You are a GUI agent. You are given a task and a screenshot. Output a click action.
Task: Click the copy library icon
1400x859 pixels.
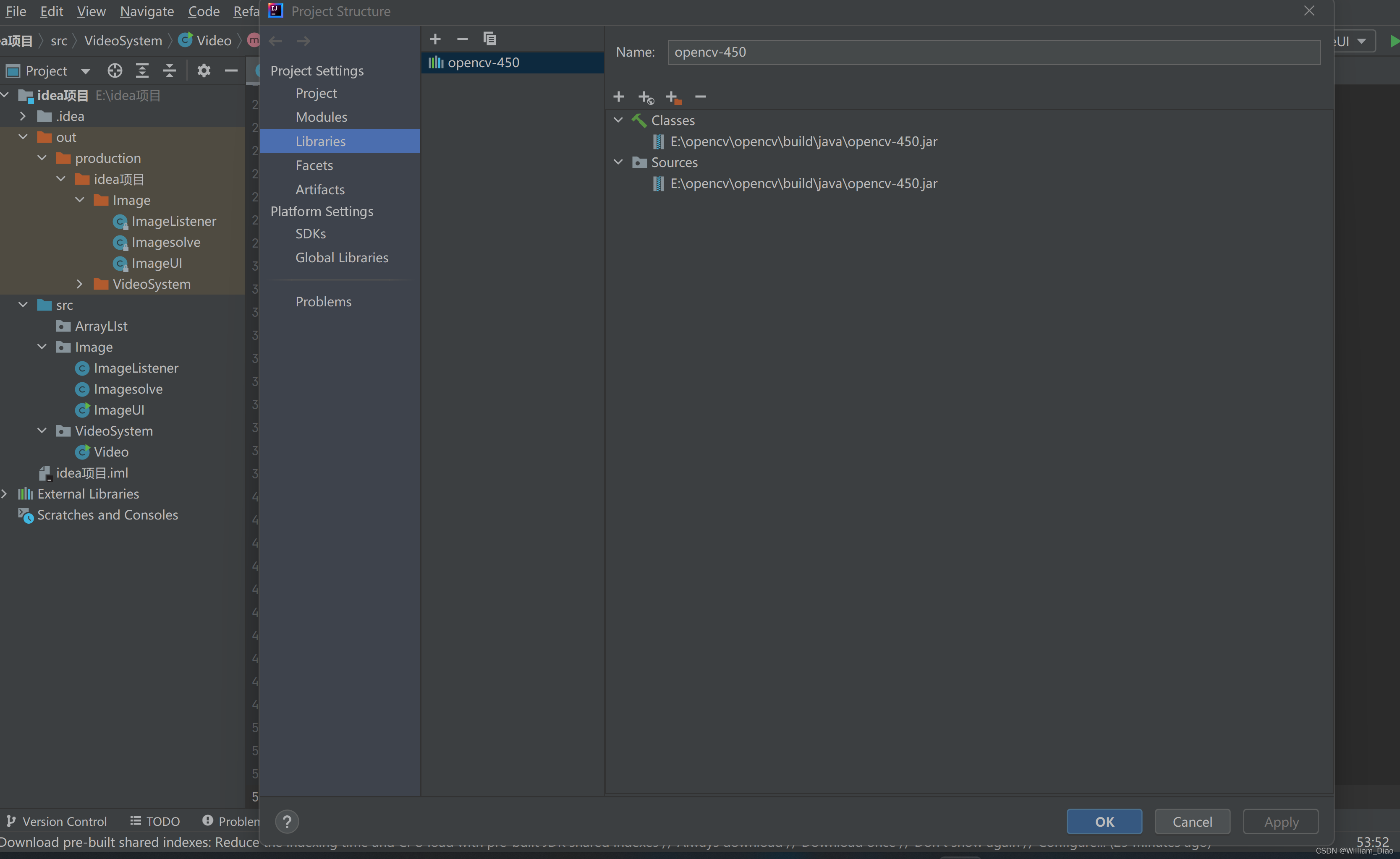pyautogui.click(x=489, y=39)
